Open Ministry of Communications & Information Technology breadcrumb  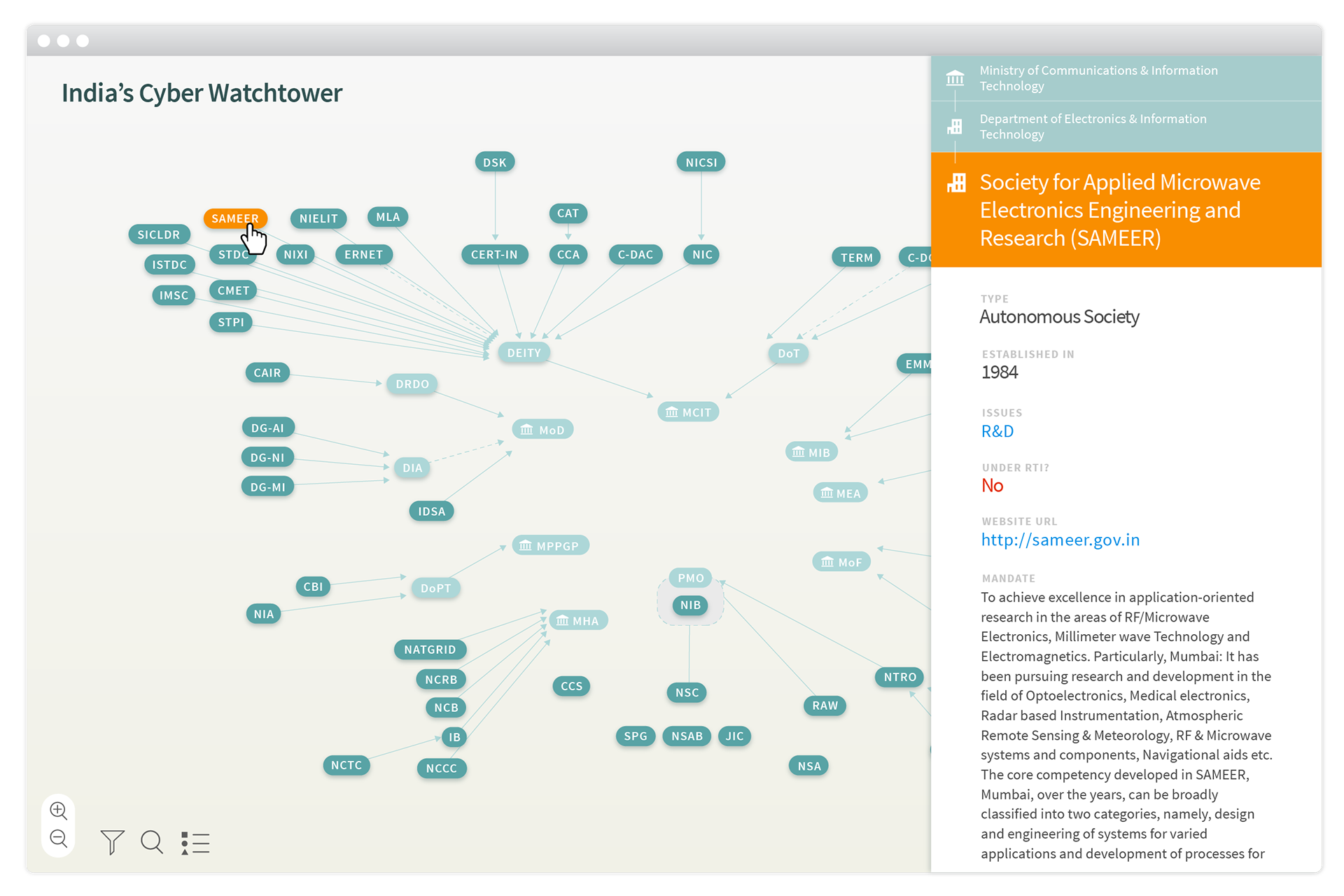(1098, 78)
